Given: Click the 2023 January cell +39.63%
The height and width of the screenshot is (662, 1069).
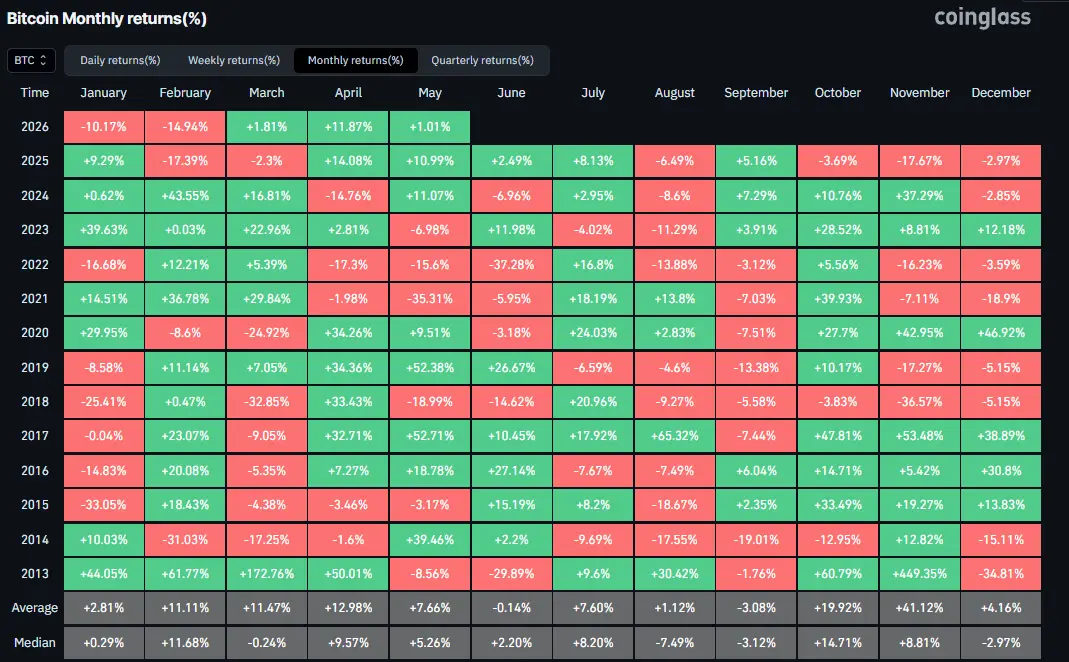Looking at the screenshot, I should [104, 230].
